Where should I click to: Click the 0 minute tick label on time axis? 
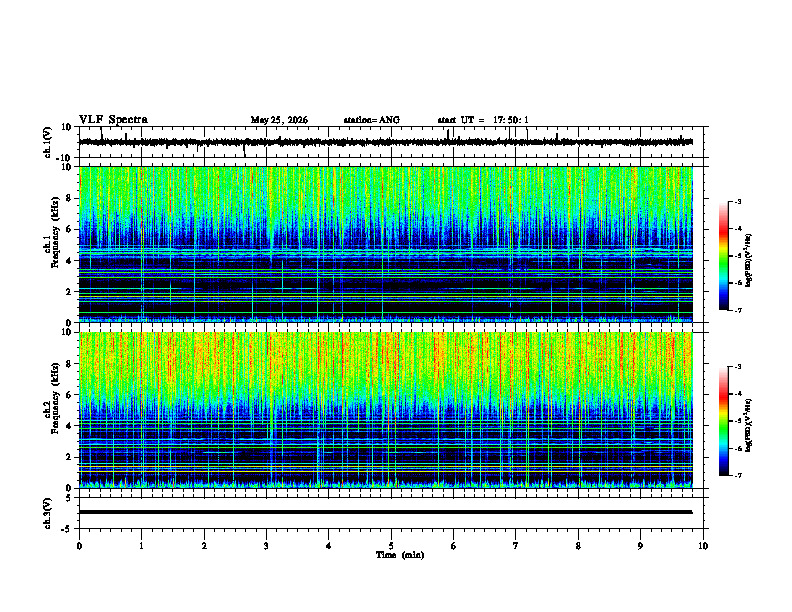[79, 546]
